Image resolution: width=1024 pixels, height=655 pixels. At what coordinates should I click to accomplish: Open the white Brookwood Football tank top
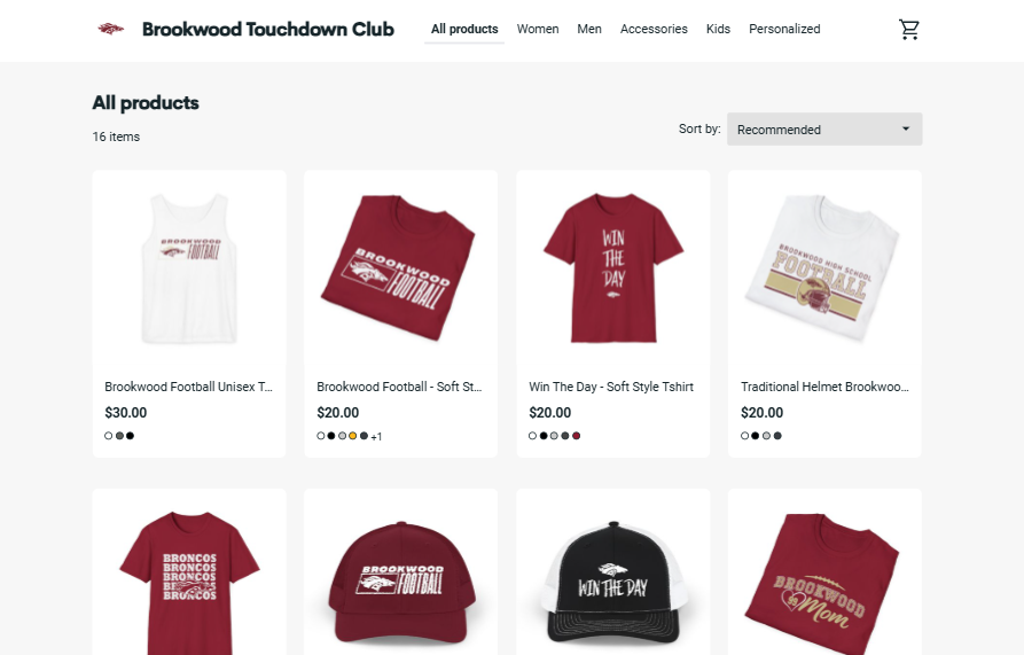tap(189, 268)
